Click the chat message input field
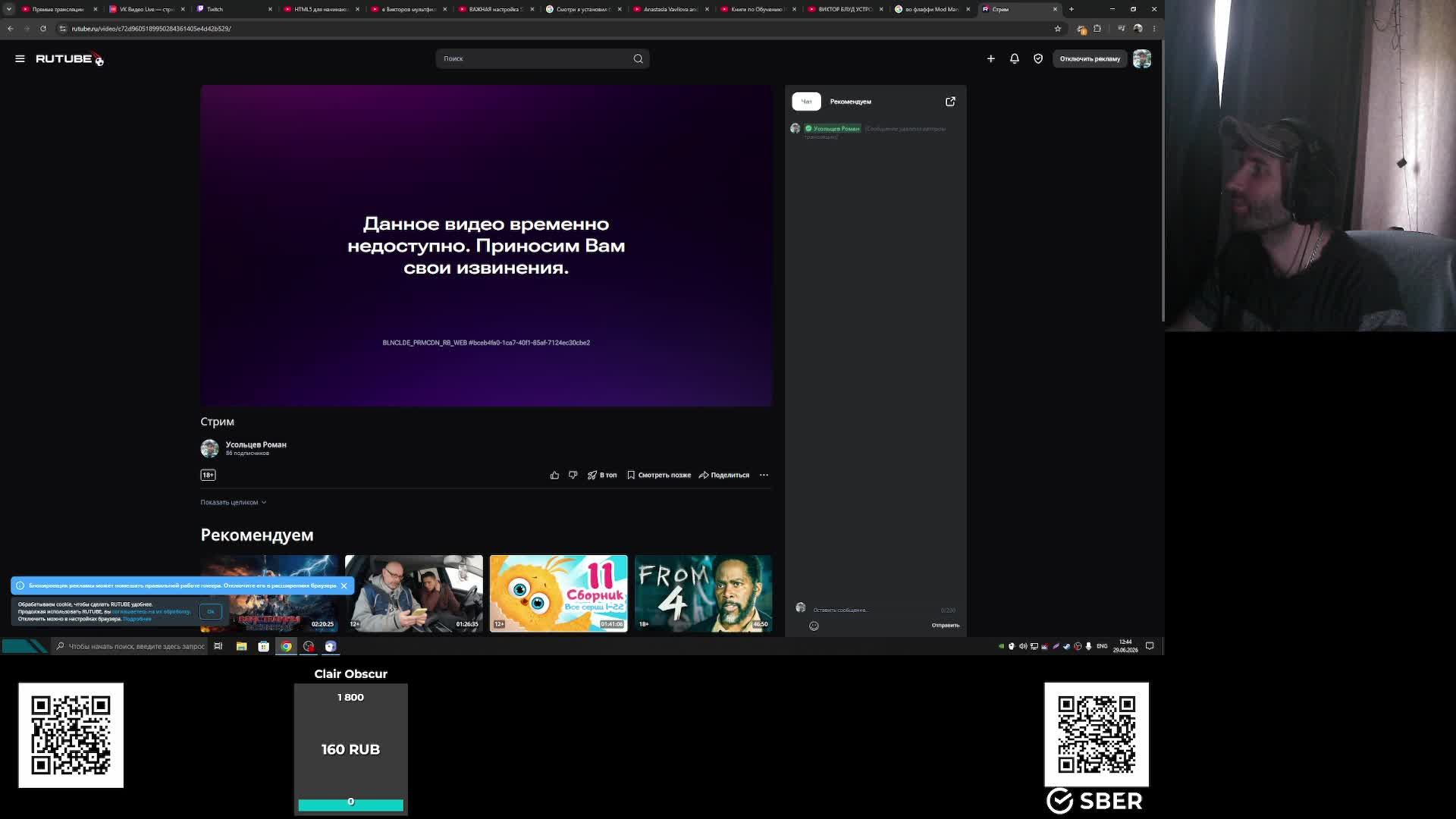The height and width of the screenshot is (819, 1456). pyautogui.click(x=872, y=610)
